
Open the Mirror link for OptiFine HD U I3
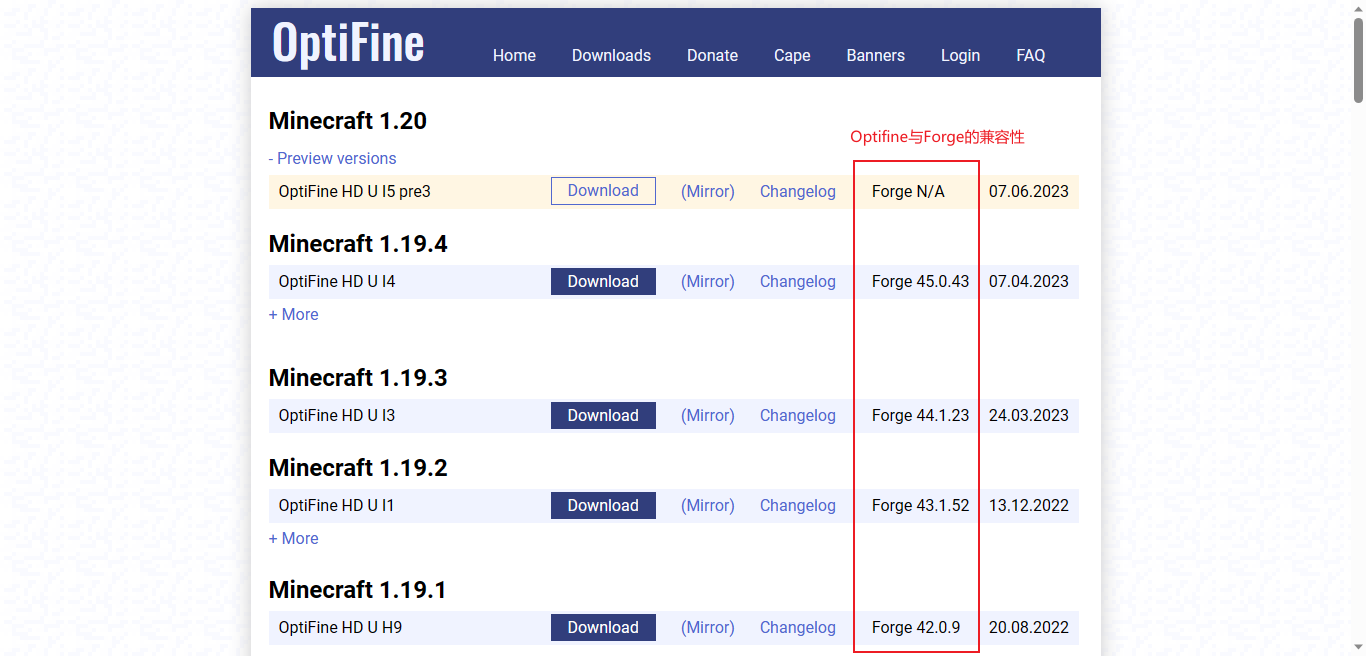coord(707,415)
